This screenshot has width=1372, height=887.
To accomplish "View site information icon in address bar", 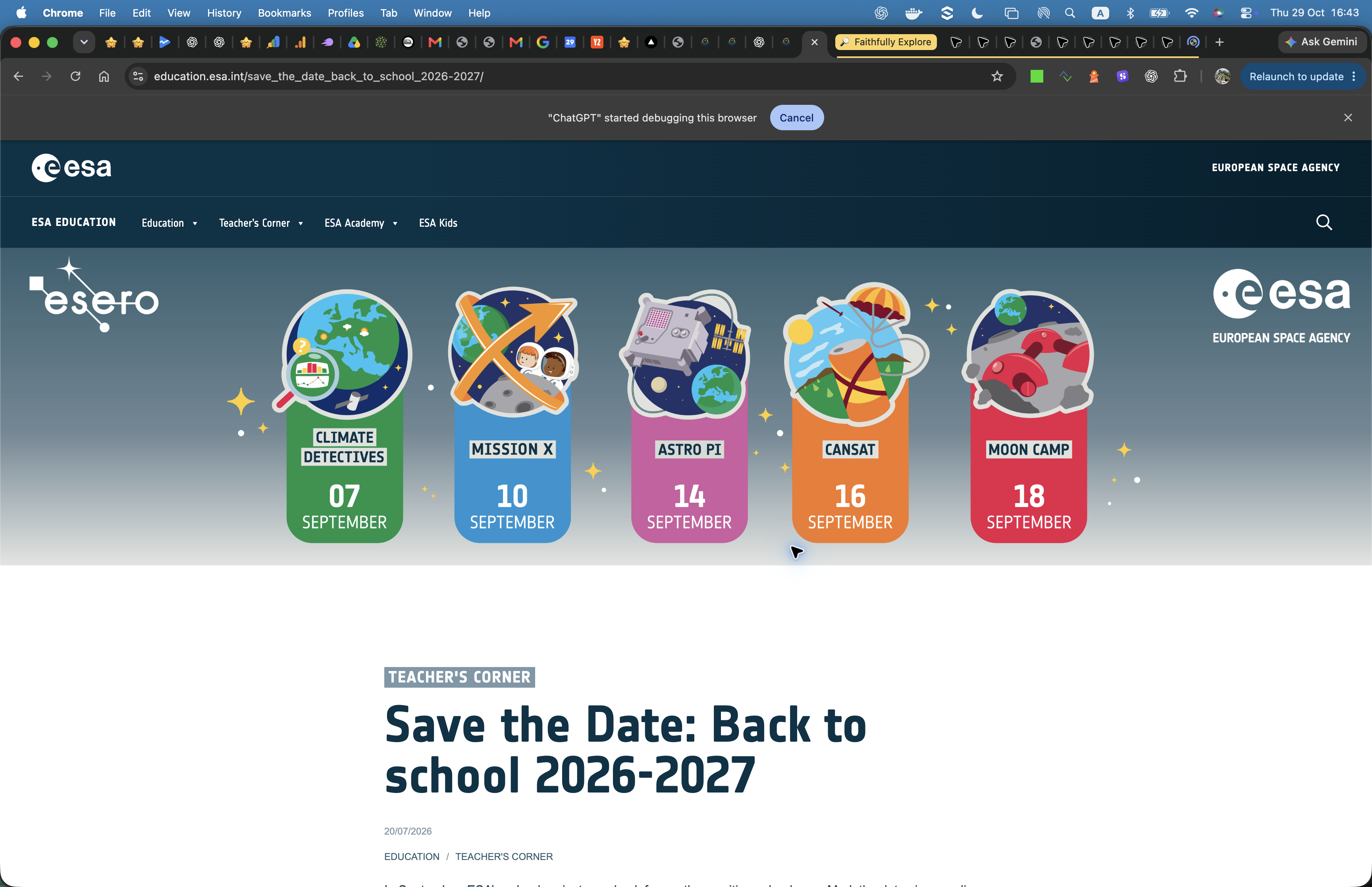I will point(138,76).
